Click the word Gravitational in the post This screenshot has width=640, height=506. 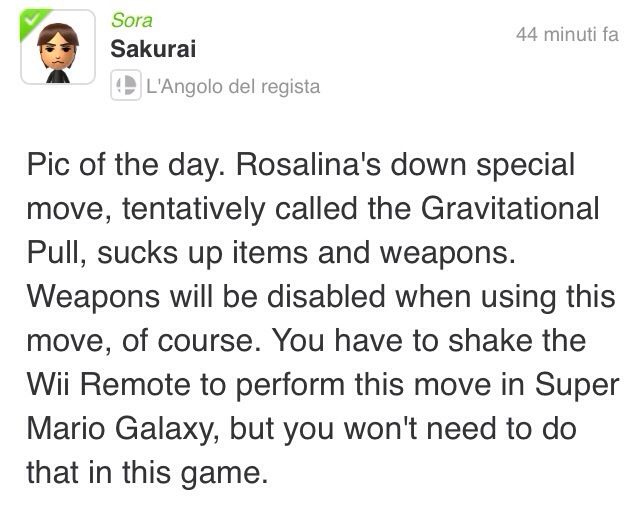tap(510, 209)
